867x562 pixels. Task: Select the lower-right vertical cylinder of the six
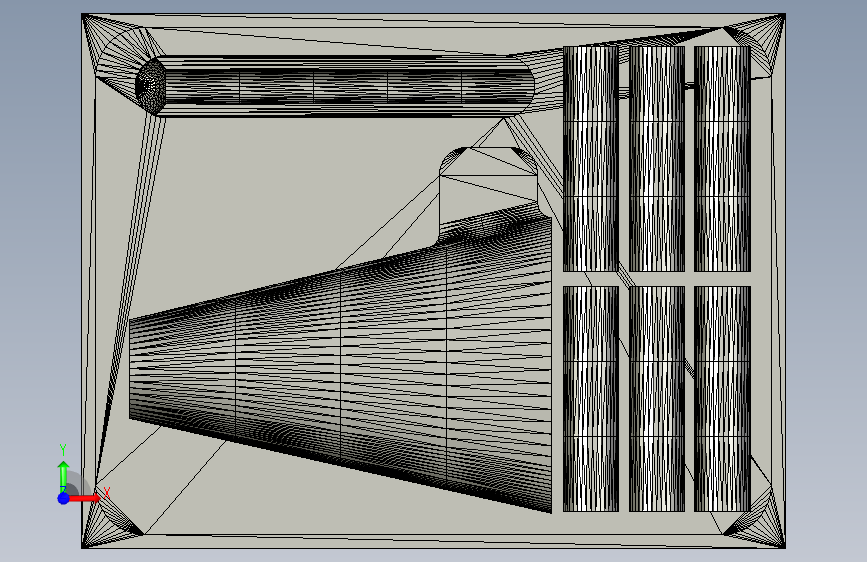tap(722, 399)
